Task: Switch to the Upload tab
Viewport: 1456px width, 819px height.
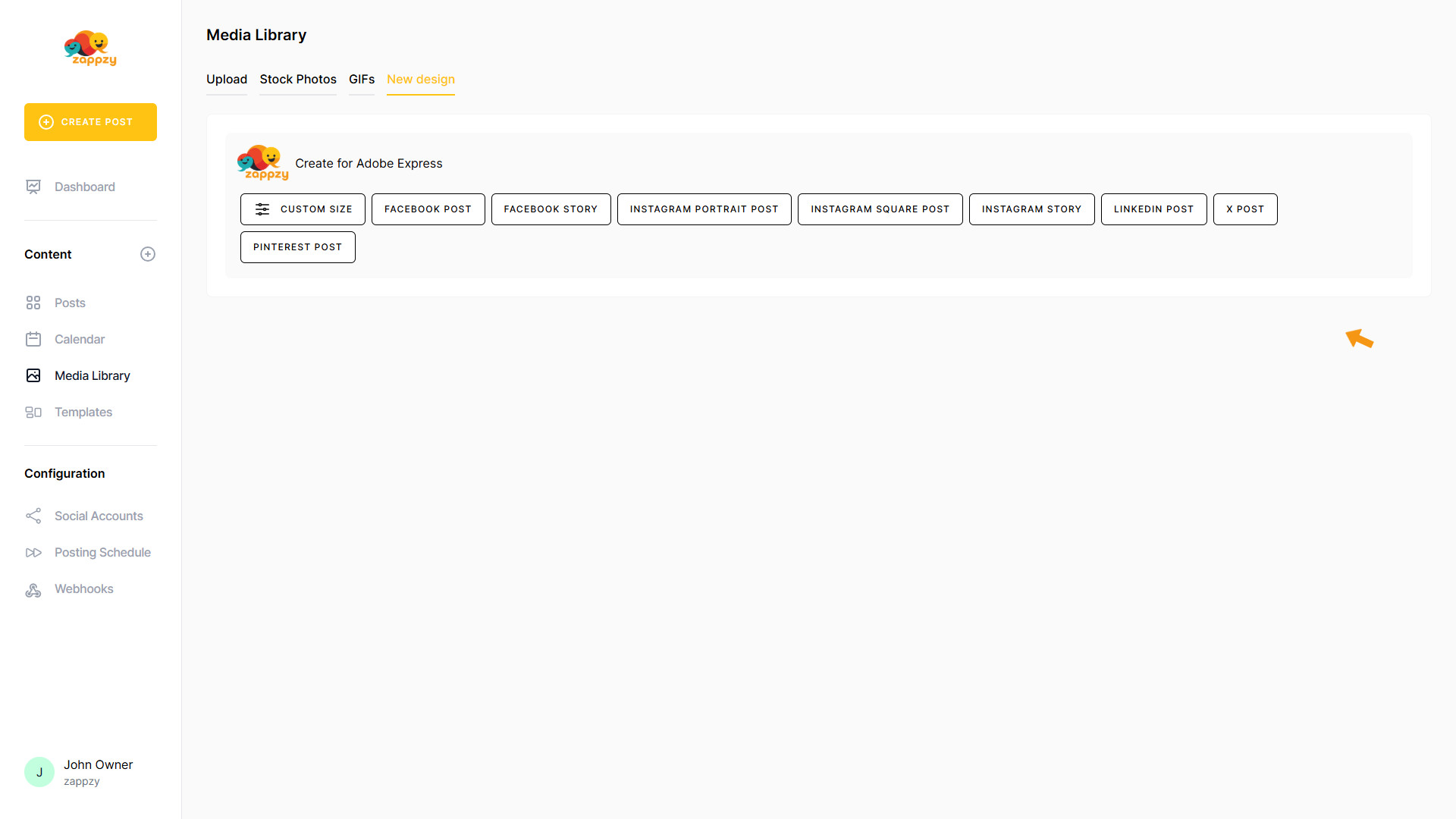Action: 227,79
